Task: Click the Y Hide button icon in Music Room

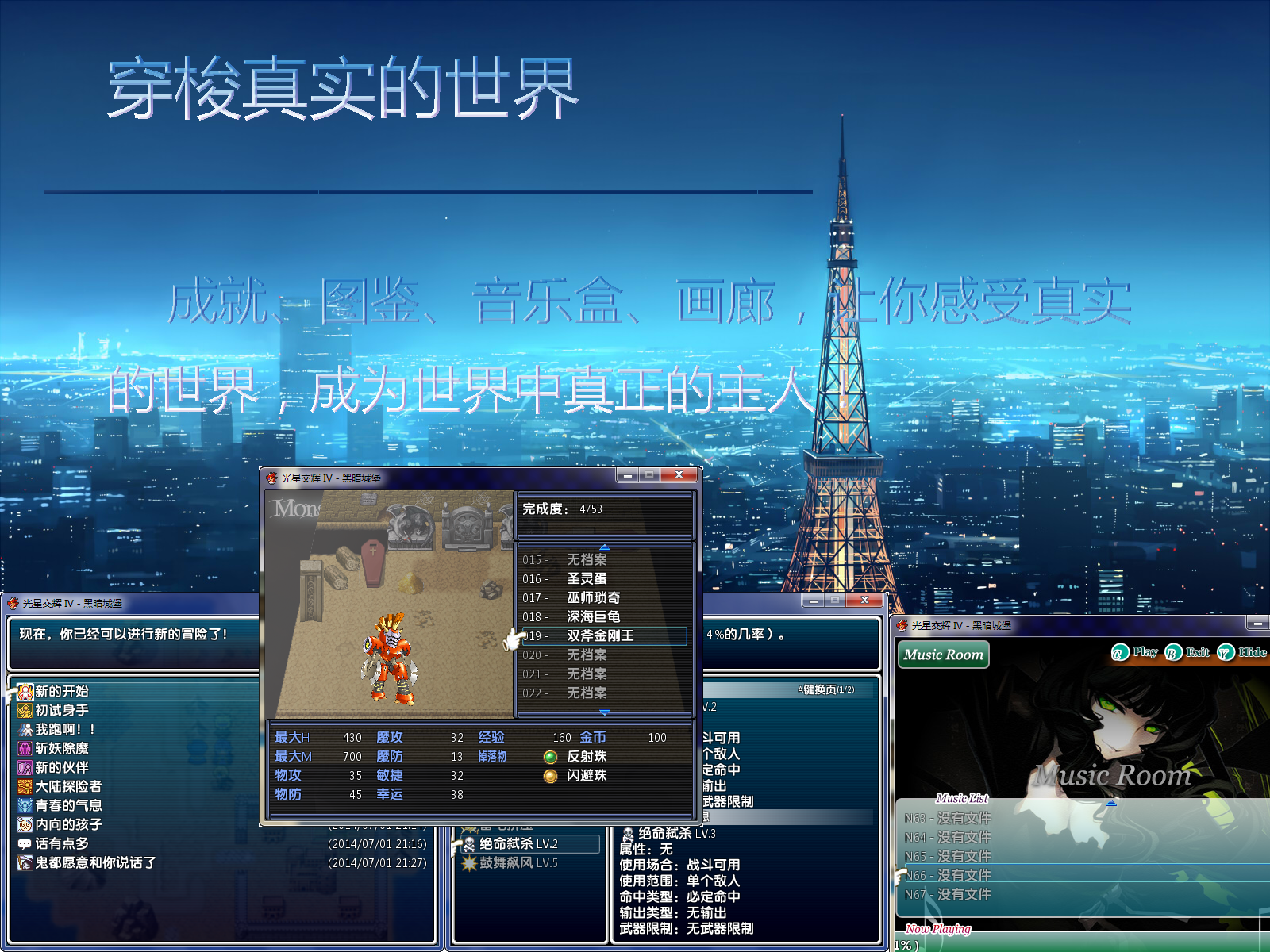Action: point(1226,653)
